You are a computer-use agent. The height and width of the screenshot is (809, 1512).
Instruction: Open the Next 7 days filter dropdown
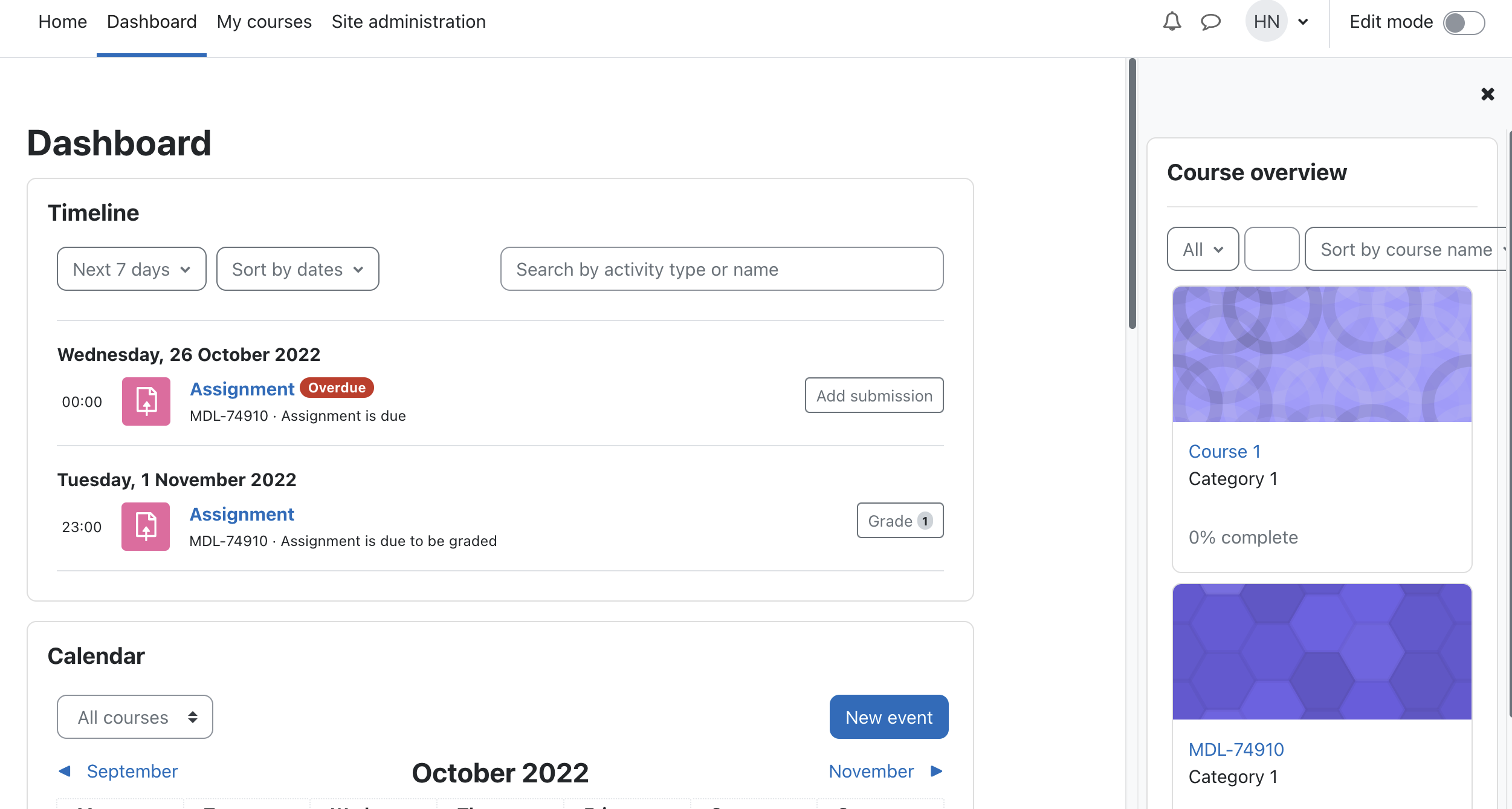coord(132,269)
